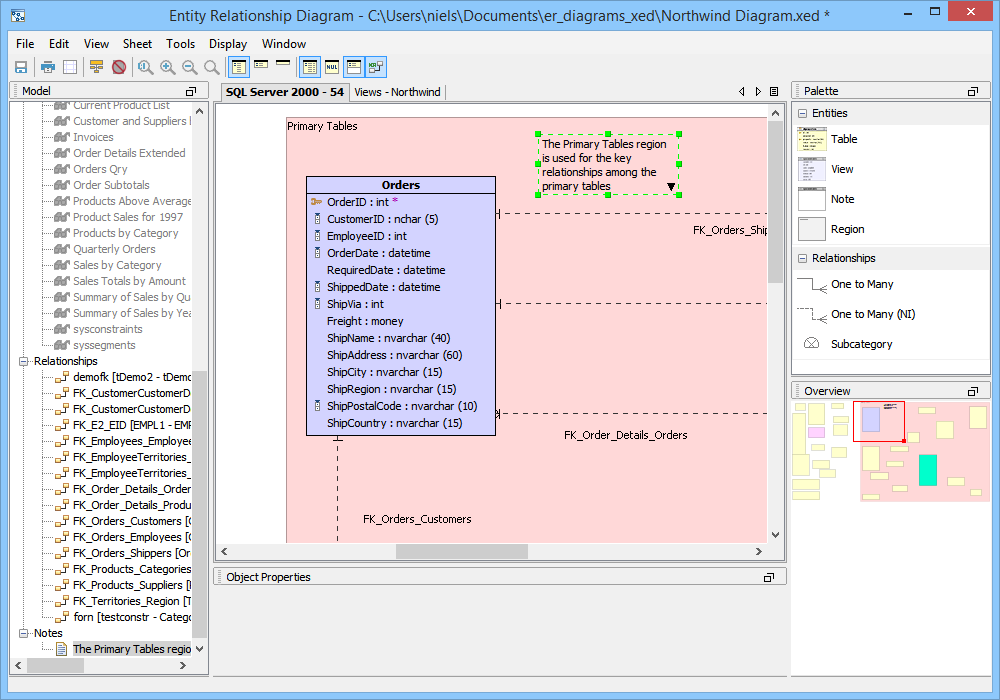Viewport: 1000px width, 700px height.
Task: Toggle the NUL nullability display button
Action: click(x=332, y=67)
